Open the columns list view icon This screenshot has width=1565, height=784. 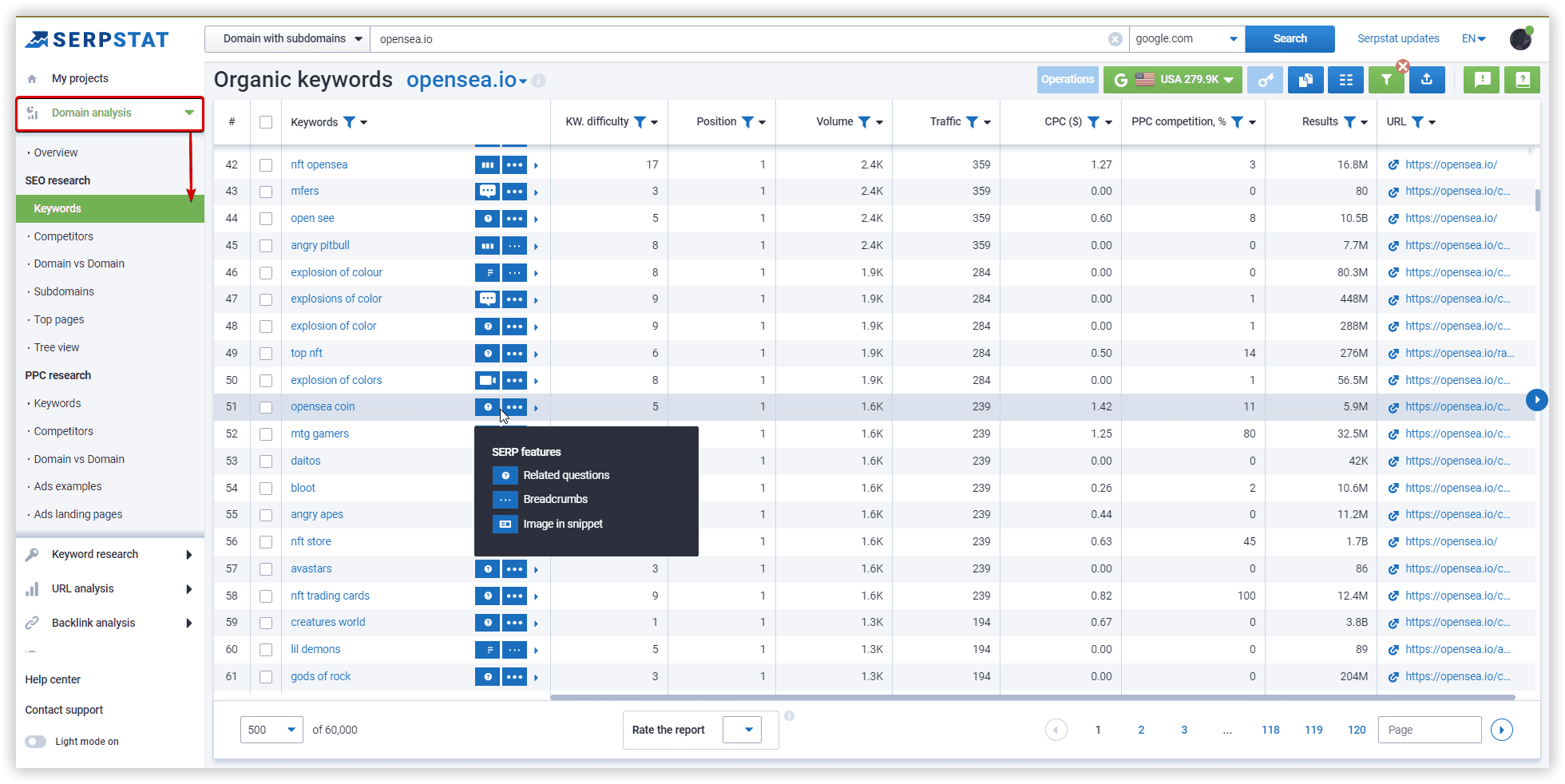click(x=1346, y=80)
